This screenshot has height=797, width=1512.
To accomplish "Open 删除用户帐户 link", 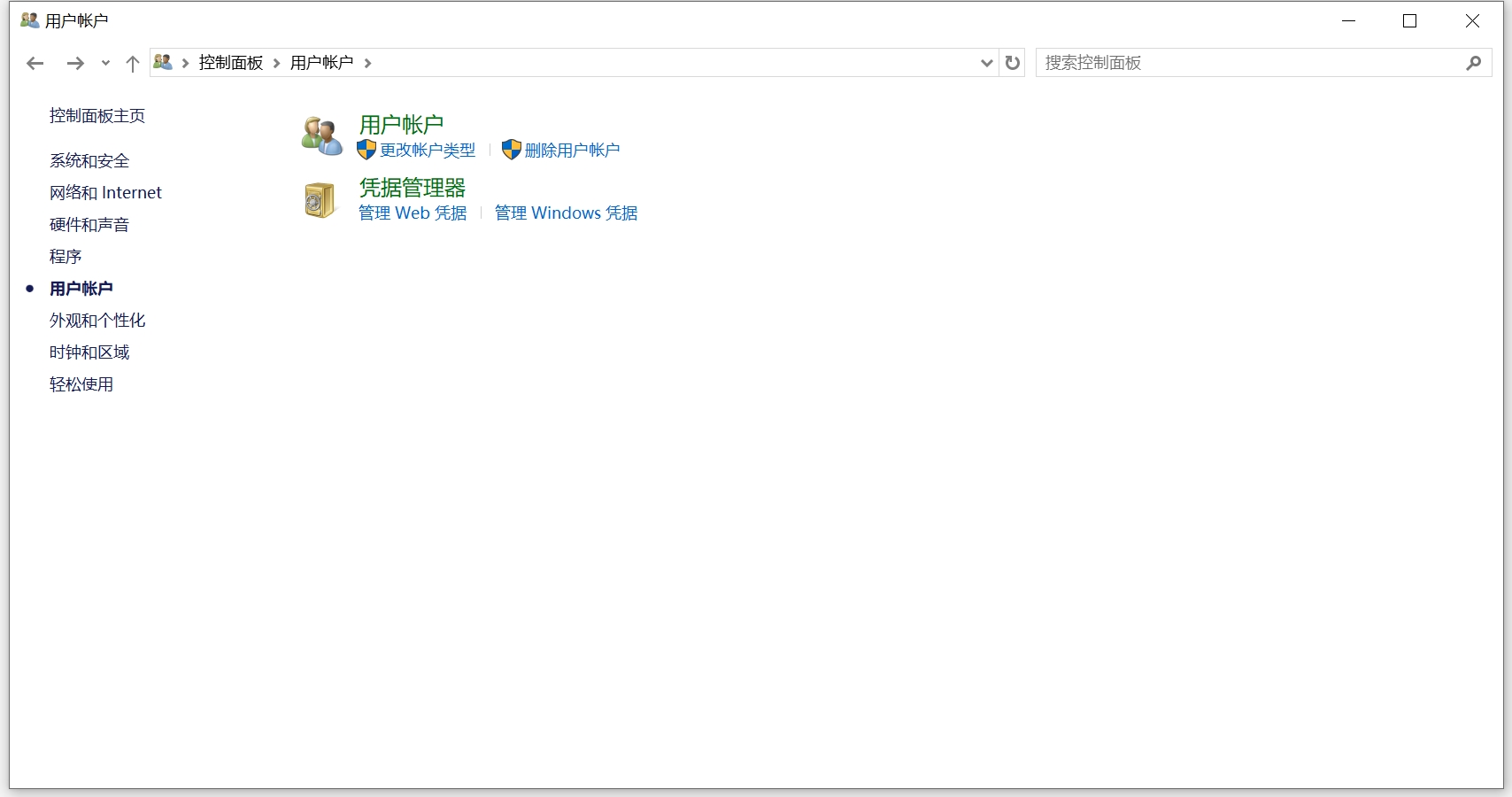I will 571,150.
